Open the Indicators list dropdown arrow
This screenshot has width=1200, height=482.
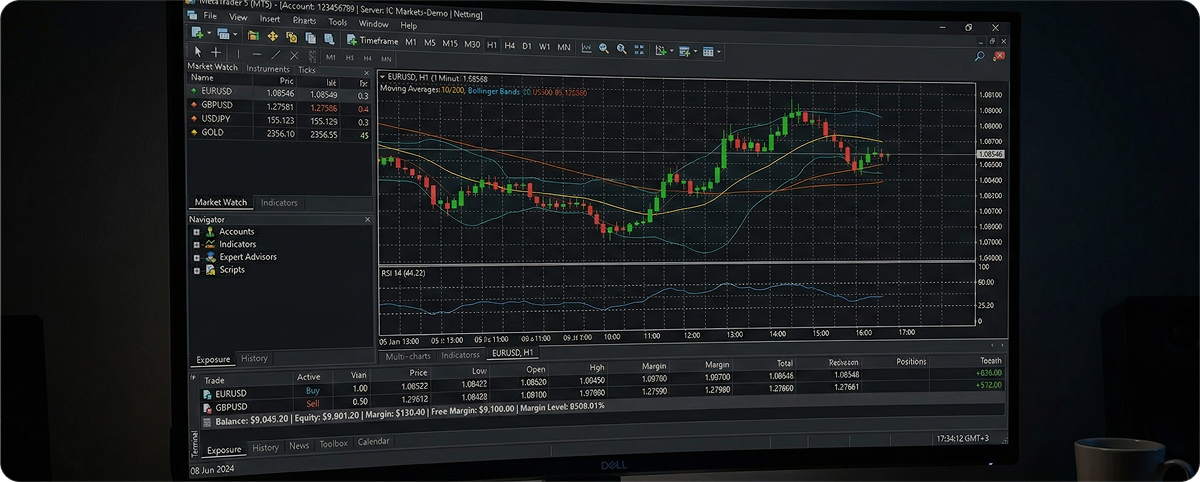coord(672,51)
